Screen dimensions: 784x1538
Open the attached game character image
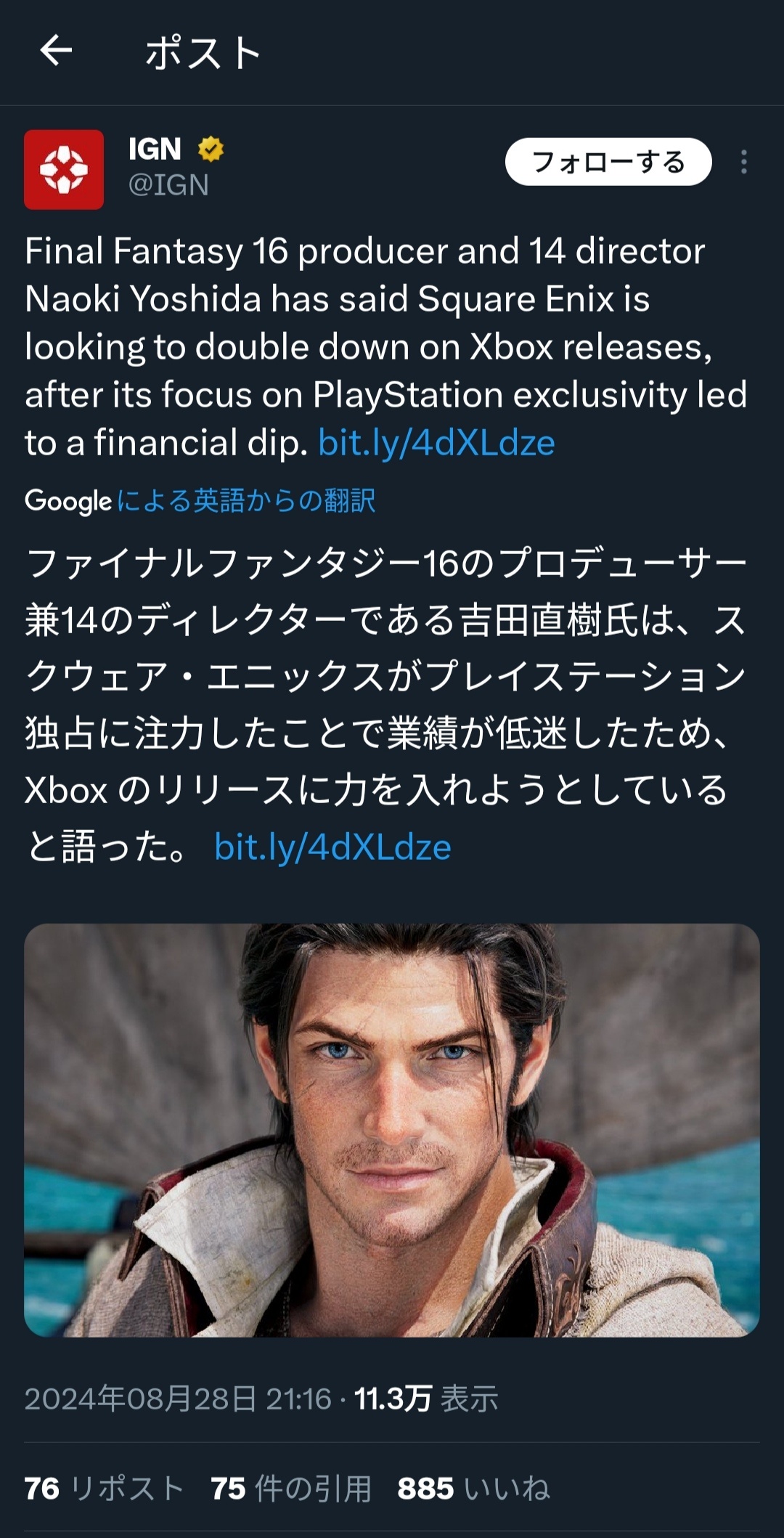392,1130
